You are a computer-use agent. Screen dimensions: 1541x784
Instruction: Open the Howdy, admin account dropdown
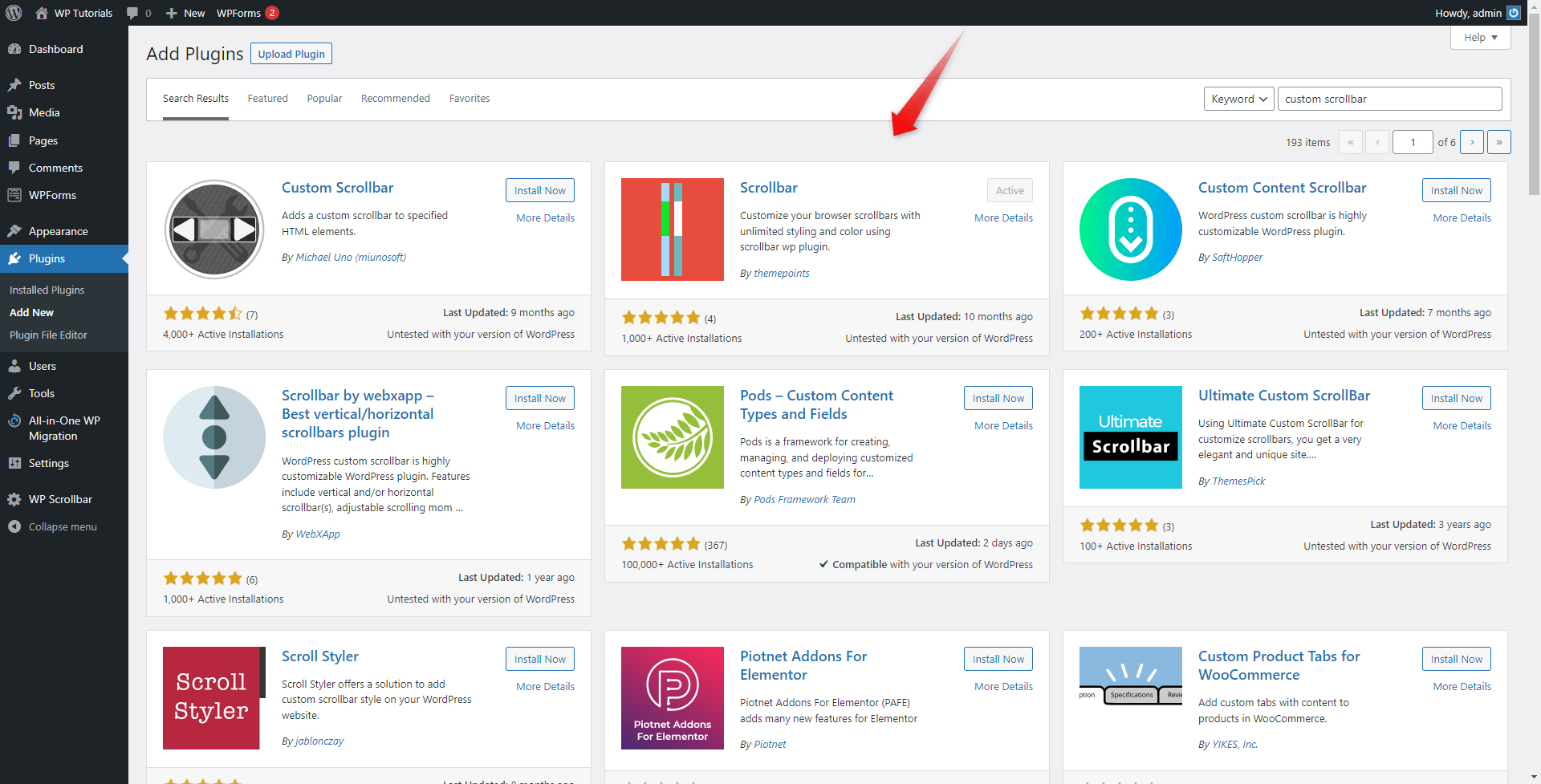pyautogui.click(x=1469, y=13)
